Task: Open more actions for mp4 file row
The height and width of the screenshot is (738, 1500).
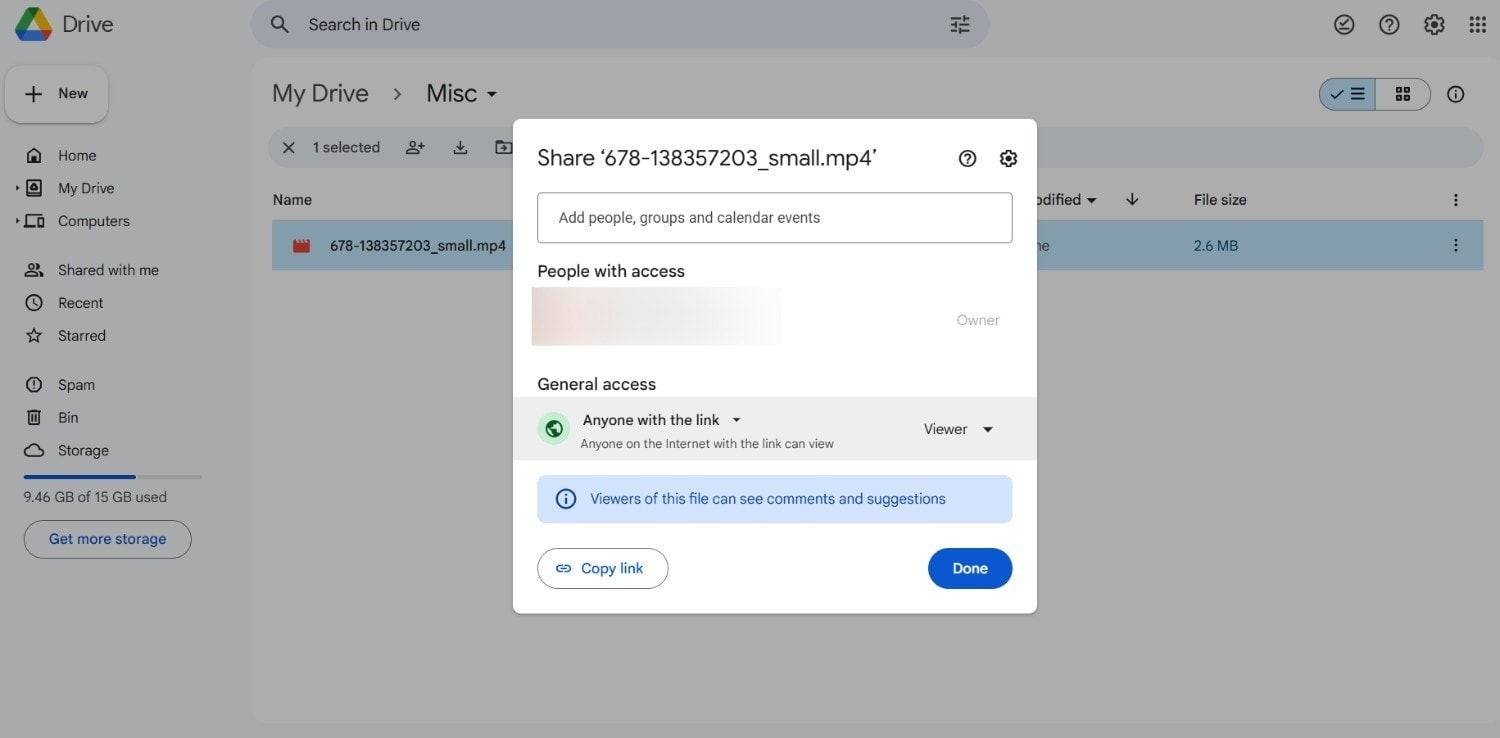Action: (1456, 245)
